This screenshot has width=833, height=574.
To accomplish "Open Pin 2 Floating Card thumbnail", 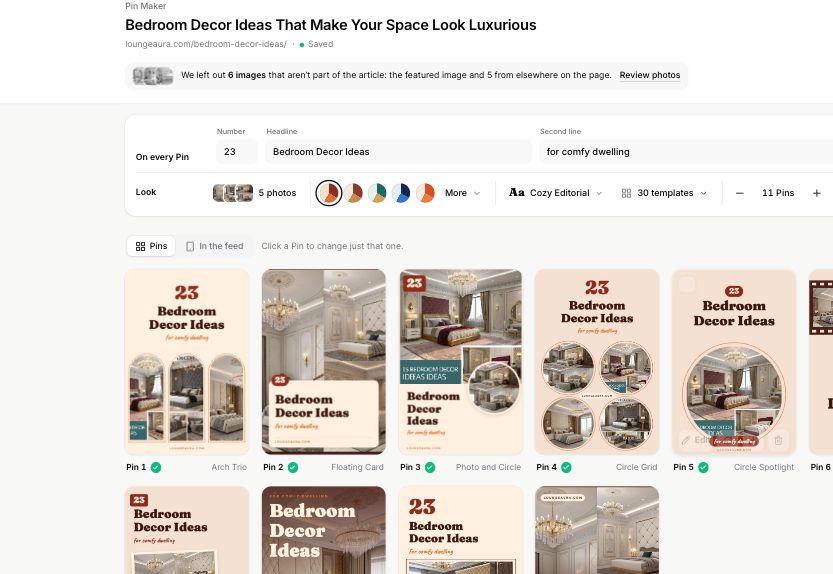I will [324, 362].
